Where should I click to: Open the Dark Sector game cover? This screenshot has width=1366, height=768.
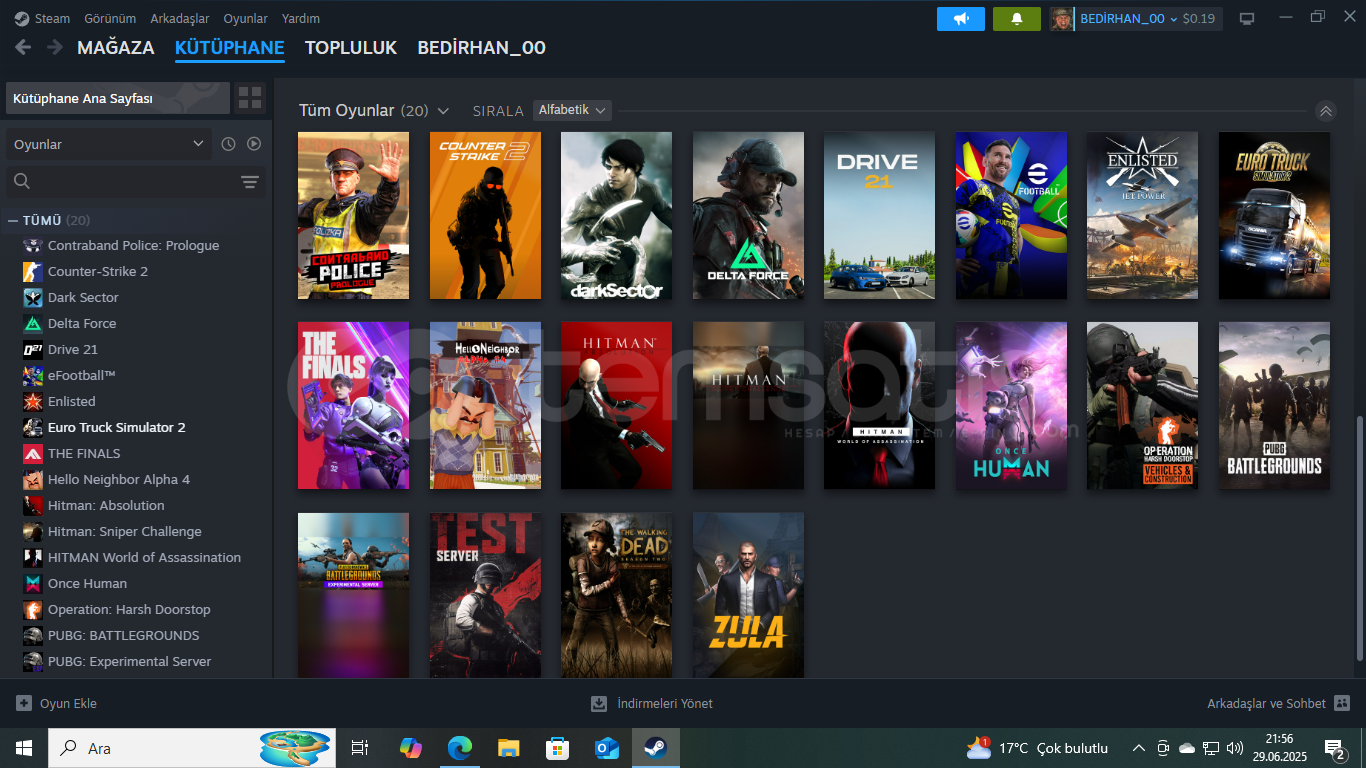[x=616, y=215]
